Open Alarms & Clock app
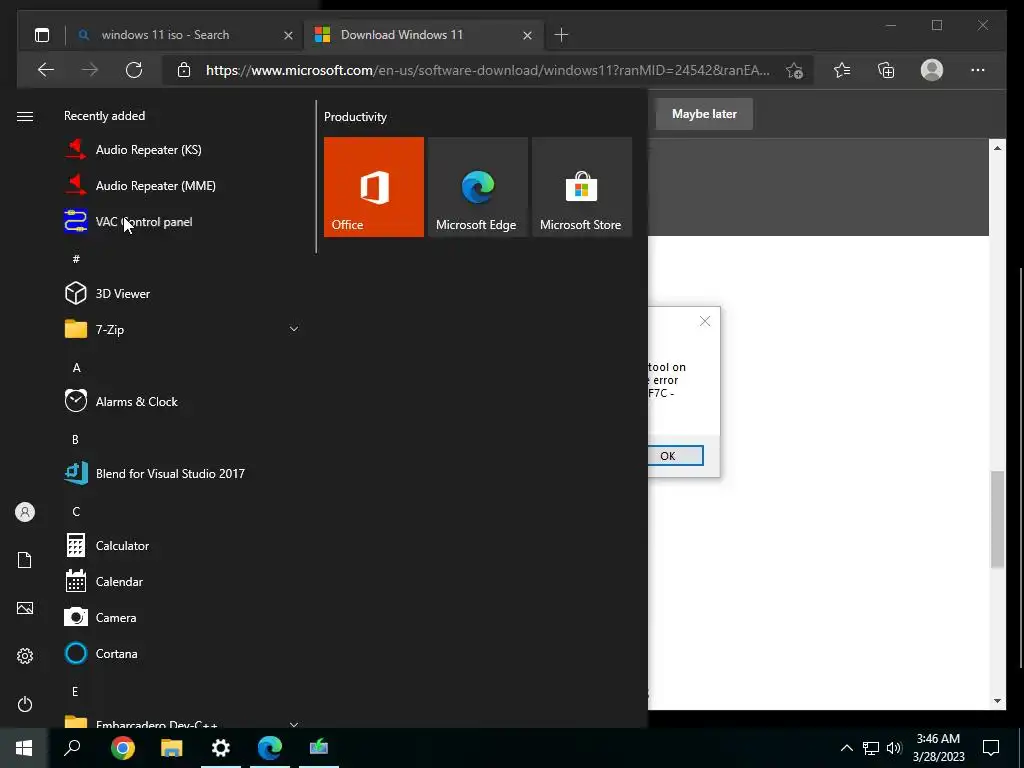1024x768 pixels. click(182, 401)
